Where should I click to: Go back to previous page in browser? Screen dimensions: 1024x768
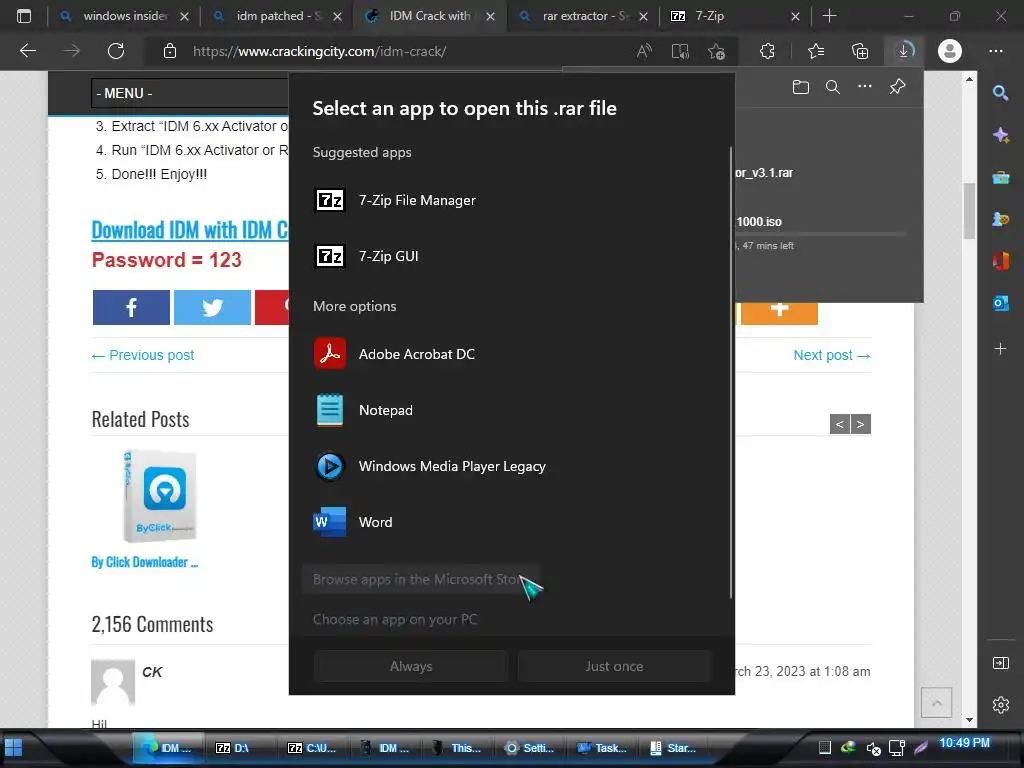(x=27, y=51)
